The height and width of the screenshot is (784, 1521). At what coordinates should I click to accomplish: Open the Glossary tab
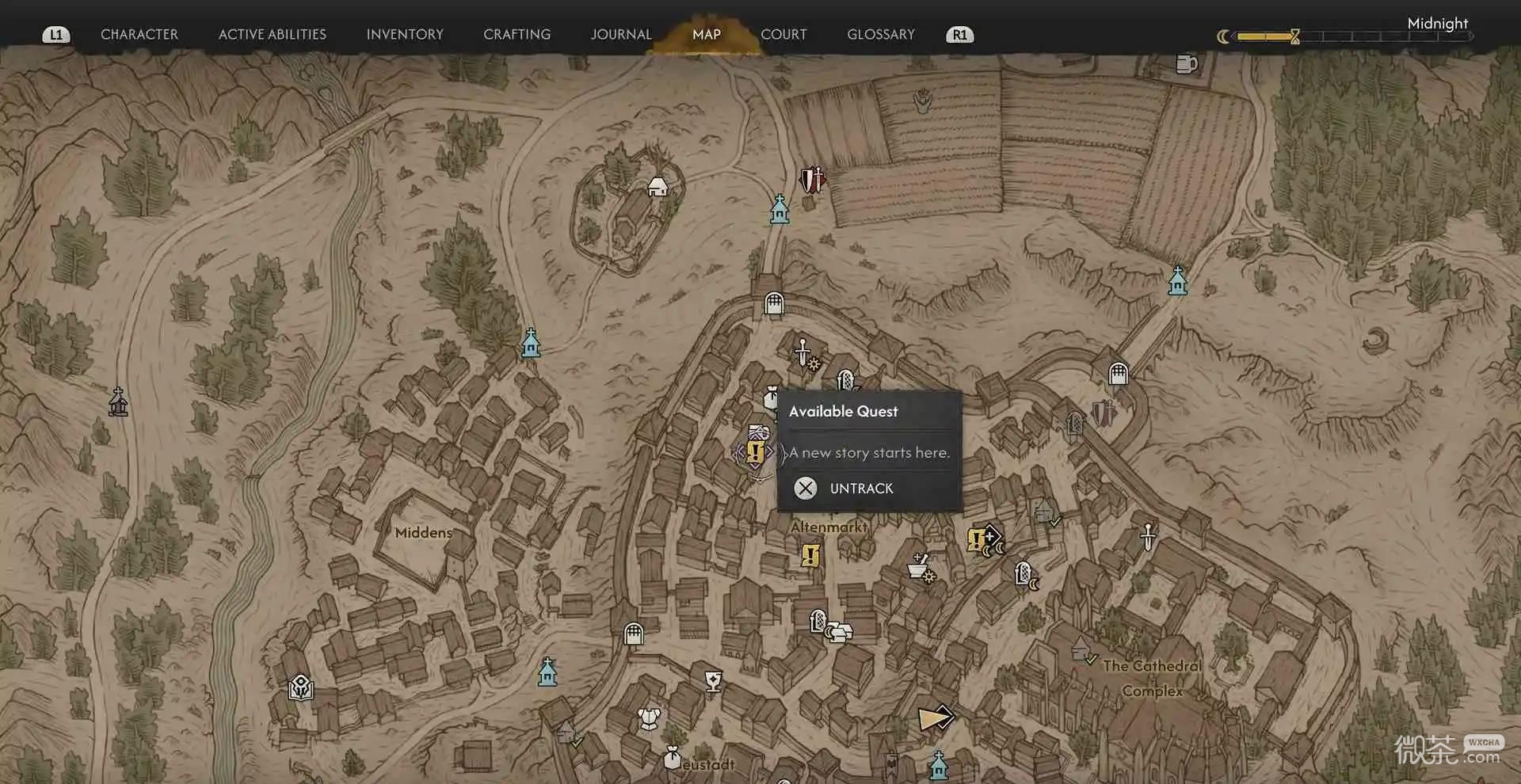pyautogui.click(x=881, y=34)
